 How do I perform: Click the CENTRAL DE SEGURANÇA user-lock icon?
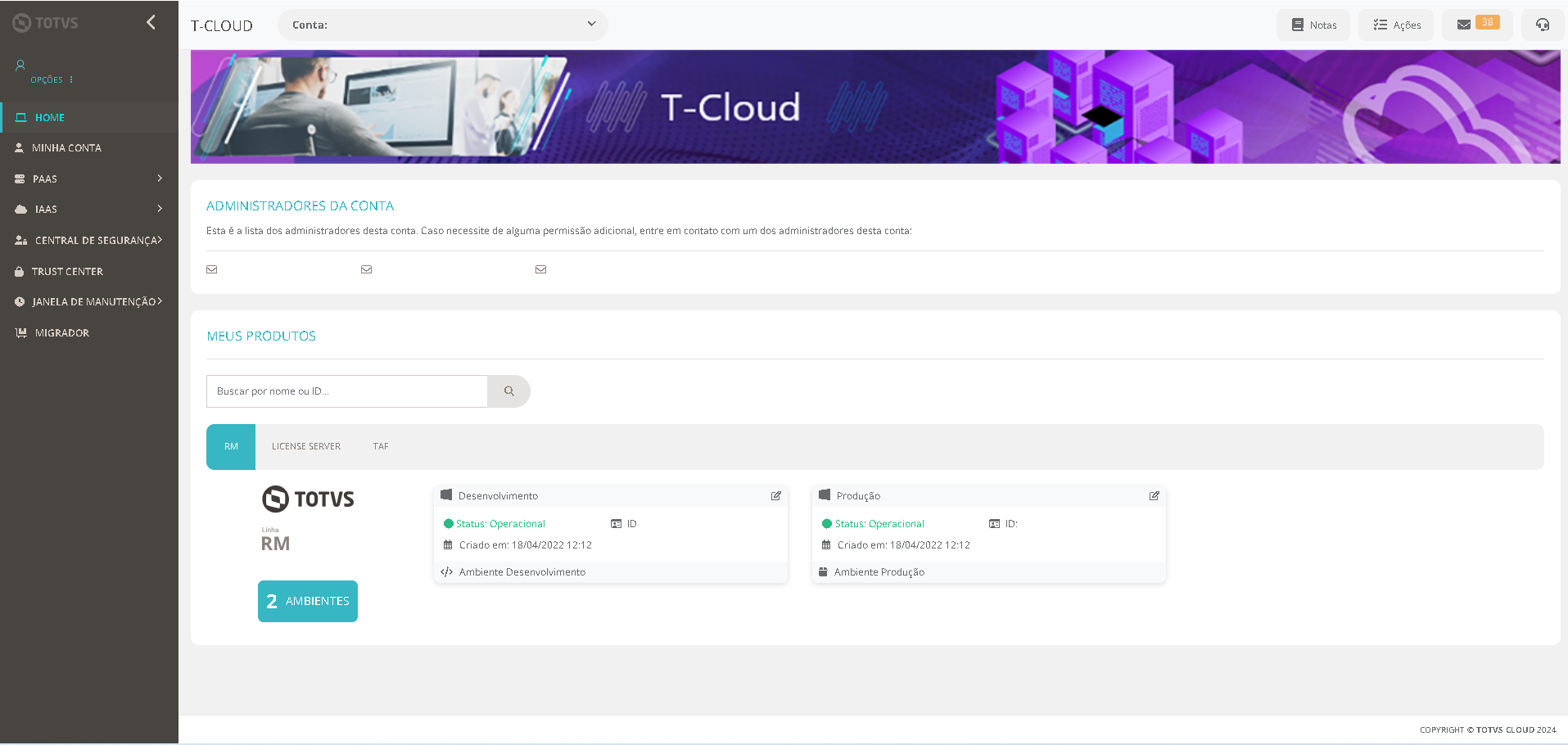click(21, 240)
